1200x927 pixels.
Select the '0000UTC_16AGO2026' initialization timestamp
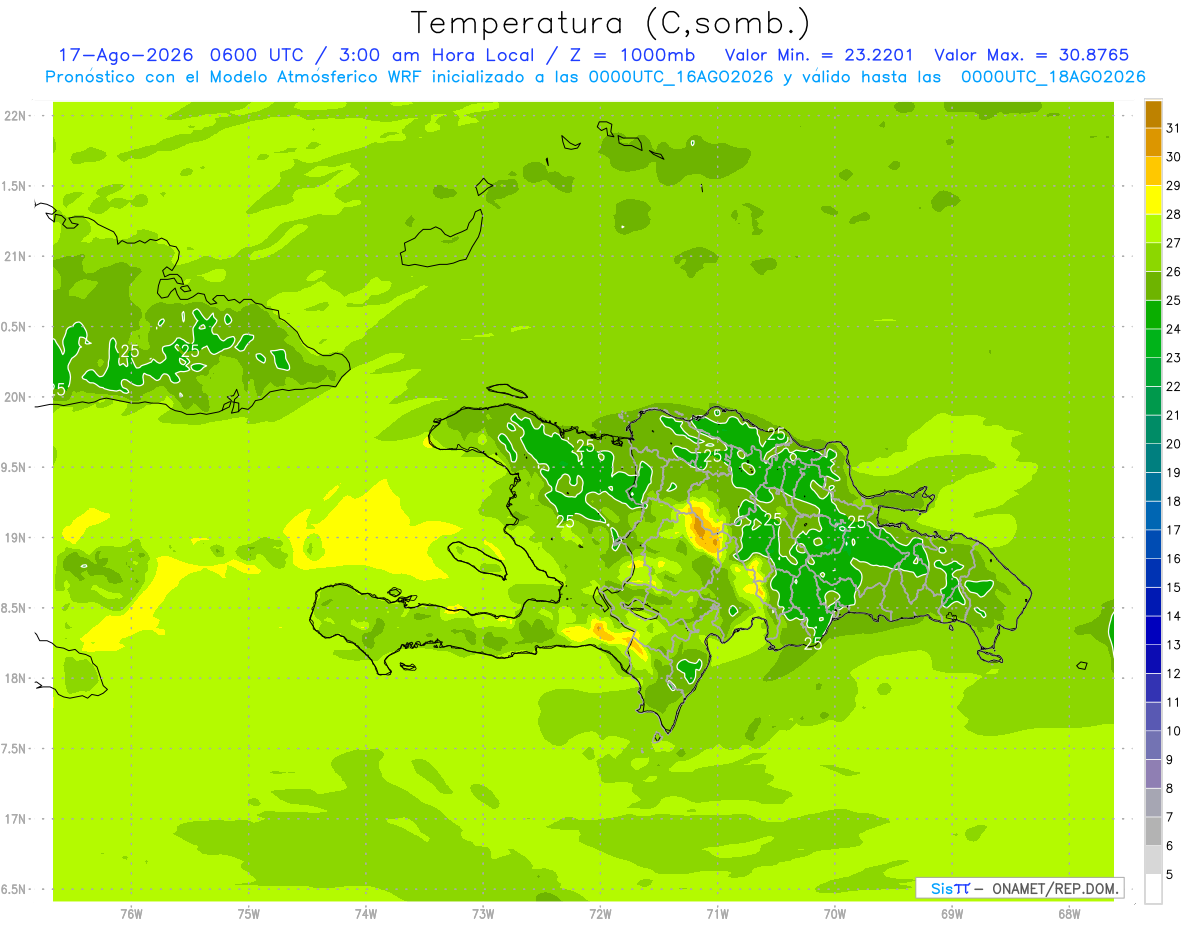tap(681, 77)
